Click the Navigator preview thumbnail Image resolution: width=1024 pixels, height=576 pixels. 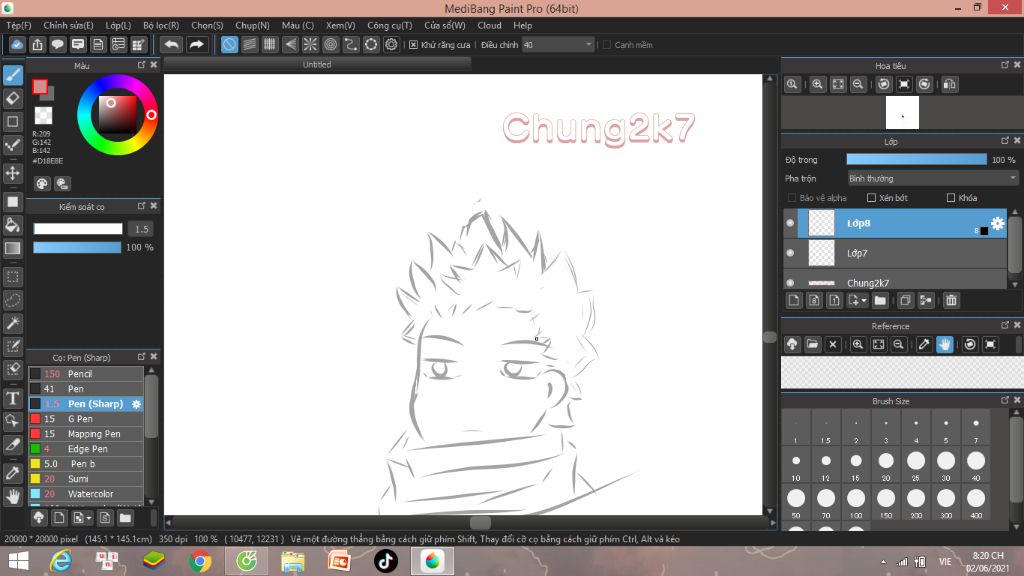point(902,112)
